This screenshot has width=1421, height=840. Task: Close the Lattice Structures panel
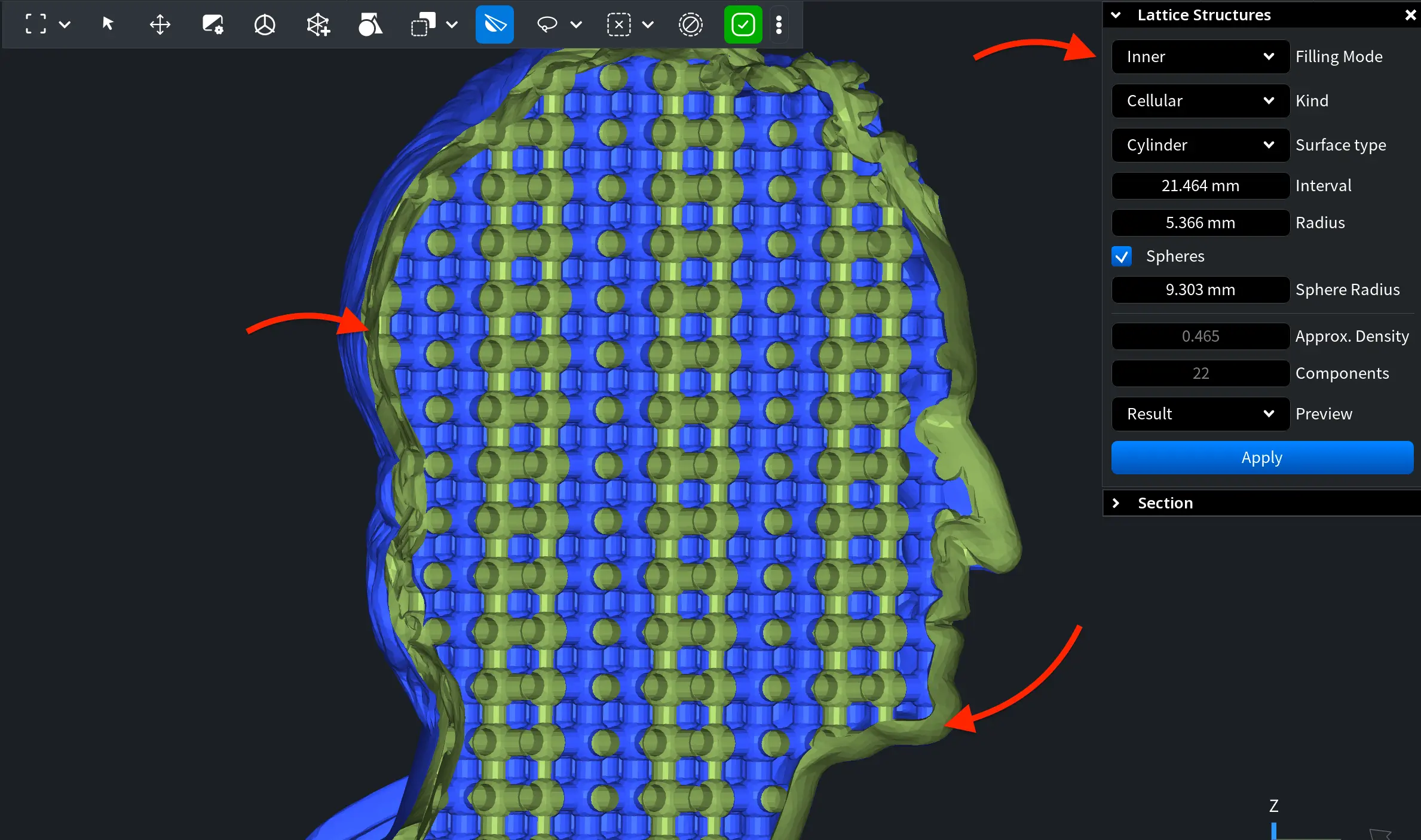point(1410,15)
